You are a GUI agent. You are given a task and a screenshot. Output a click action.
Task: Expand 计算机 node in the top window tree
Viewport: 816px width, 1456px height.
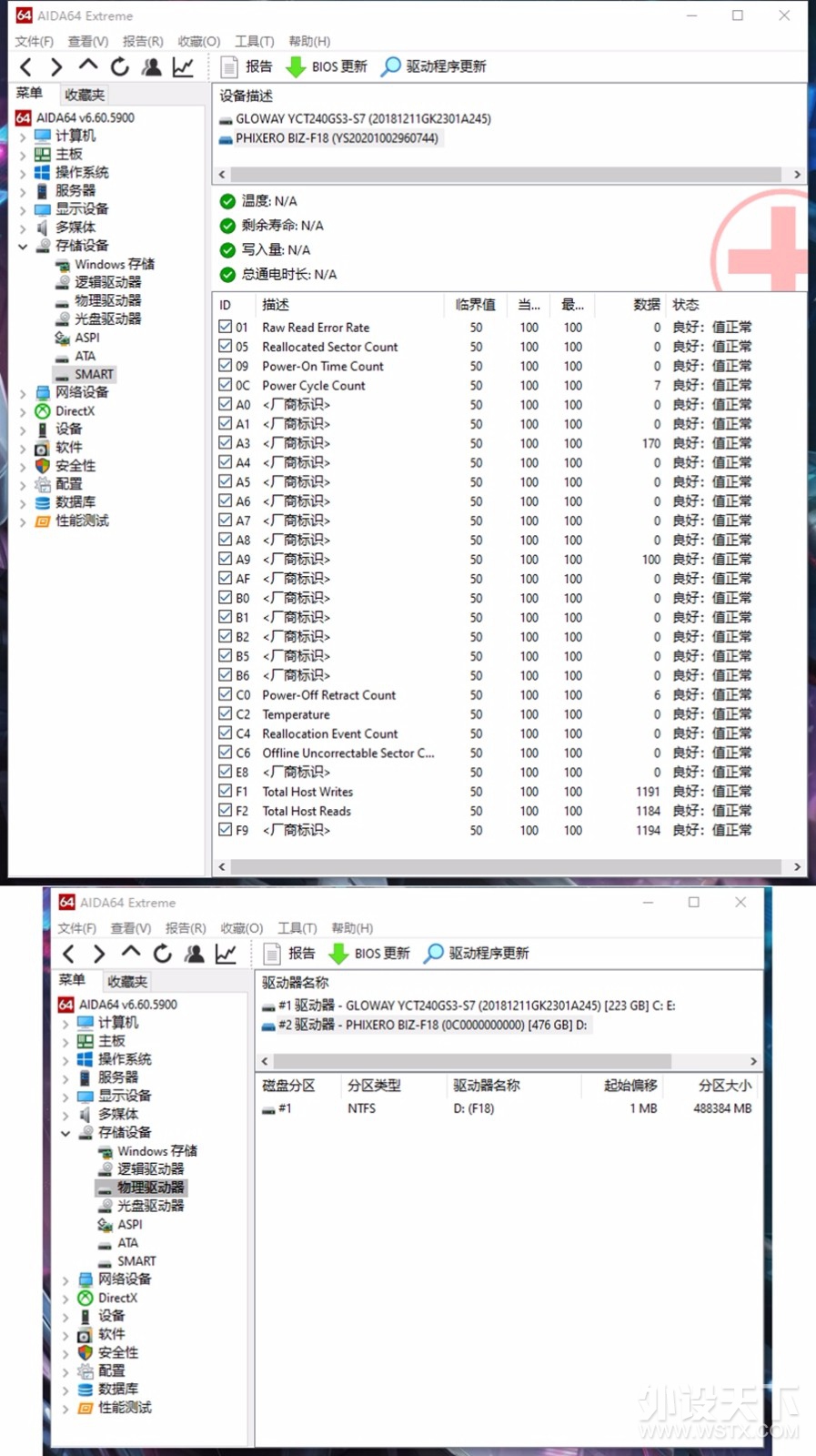23,136
